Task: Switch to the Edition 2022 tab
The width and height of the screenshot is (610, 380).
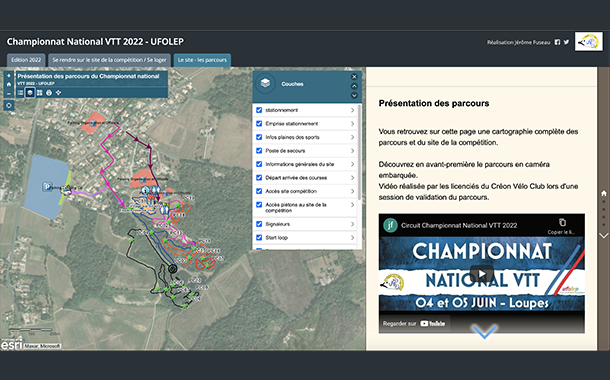Action: pyautogui.click(x=26, y=60)
